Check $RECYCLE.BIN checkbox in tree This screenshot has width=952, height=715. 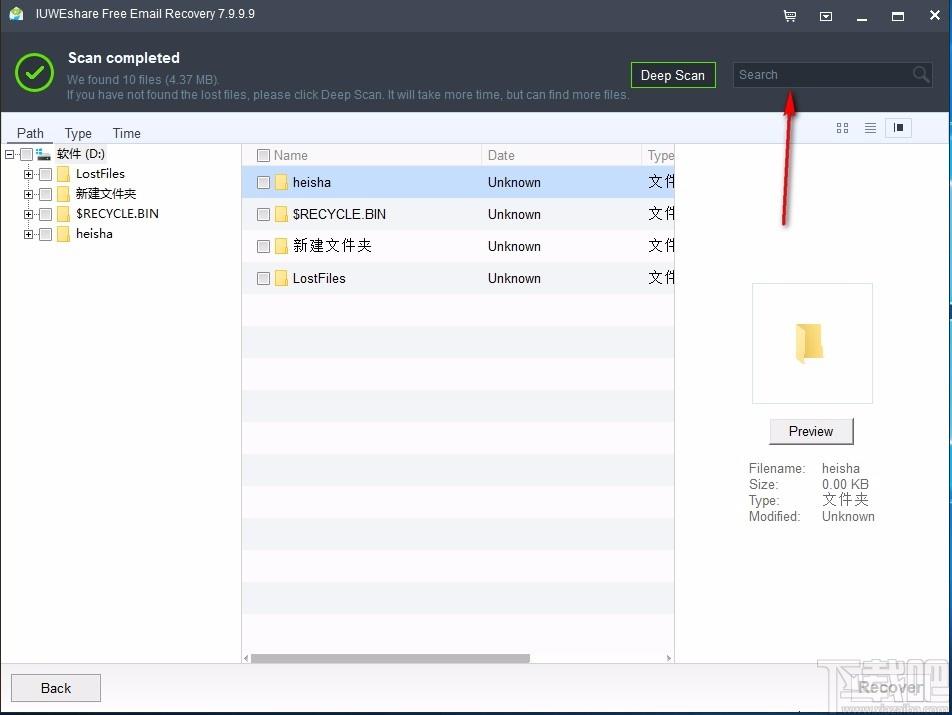(x=46, y=214)
